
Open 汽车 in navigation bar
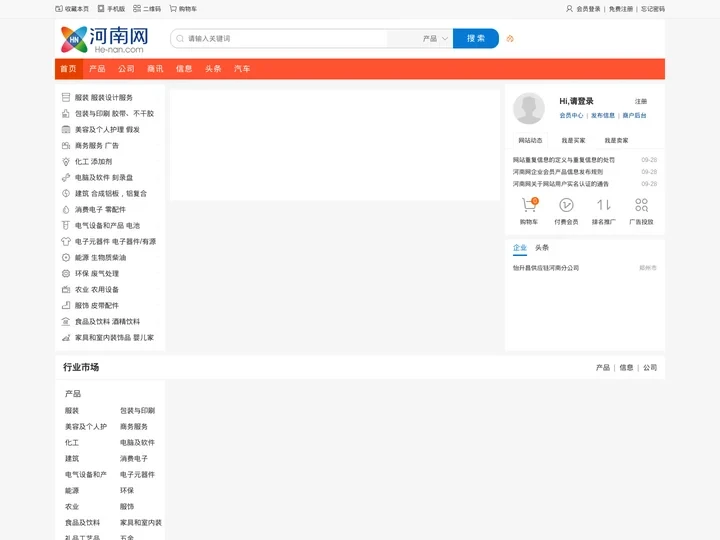click(242, 69)
